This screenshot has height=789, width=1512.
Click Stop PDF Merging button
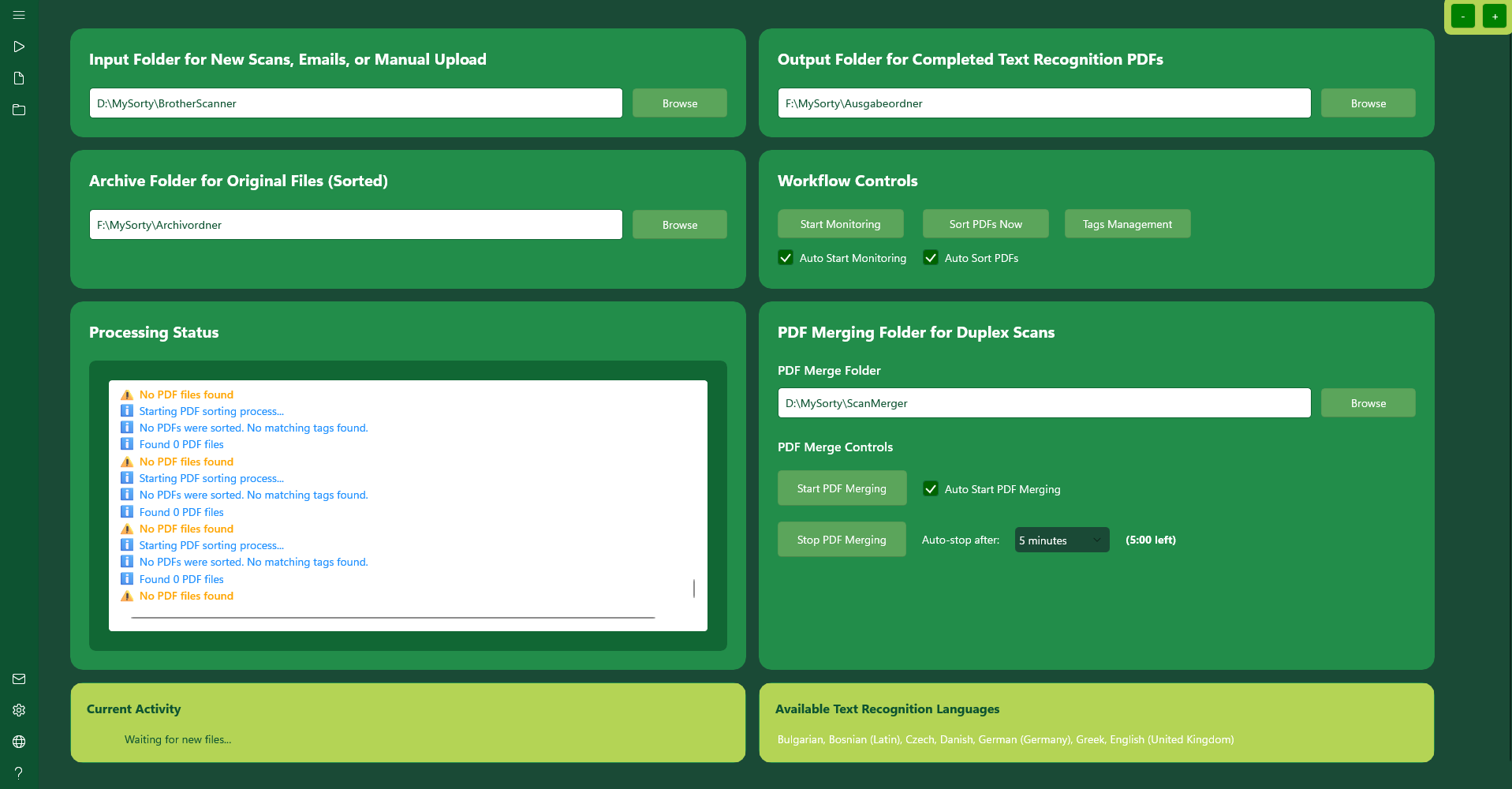[842, 539]
